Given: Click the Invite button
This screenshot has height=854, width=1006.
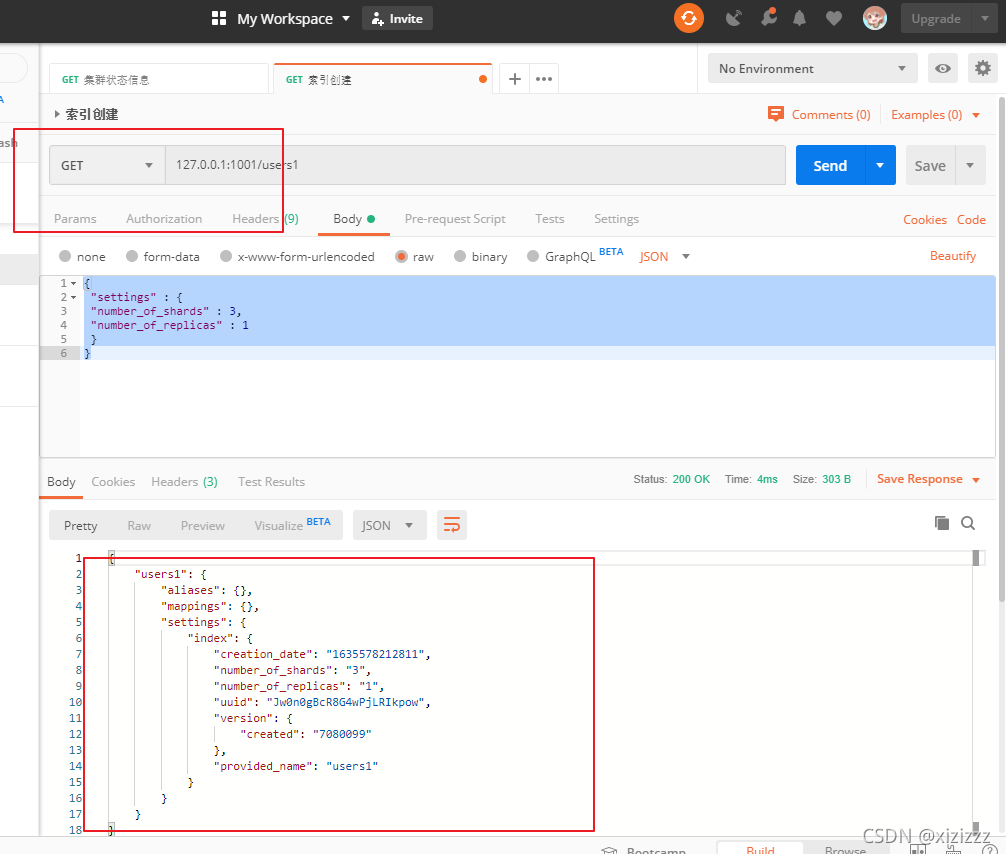Looking at the screenshot, I should pyautogui.click(x=397, y=19).
